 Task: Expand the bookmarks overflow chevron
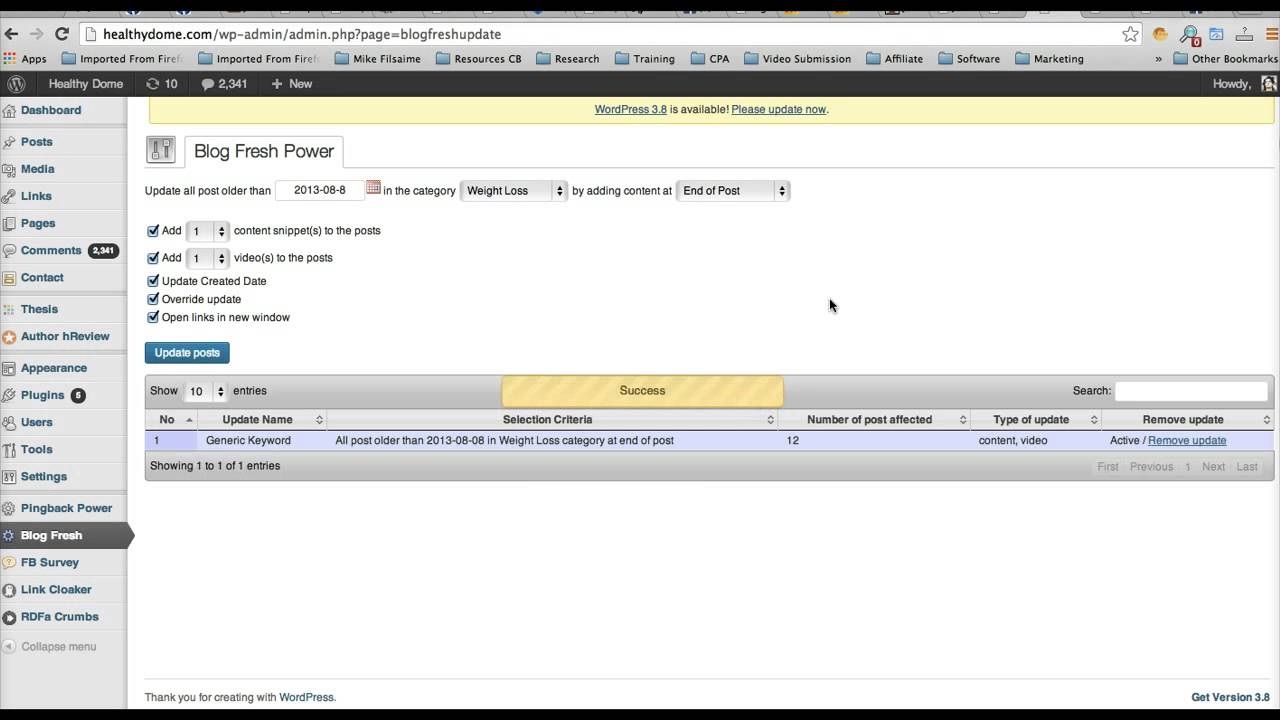(1158, 59)
